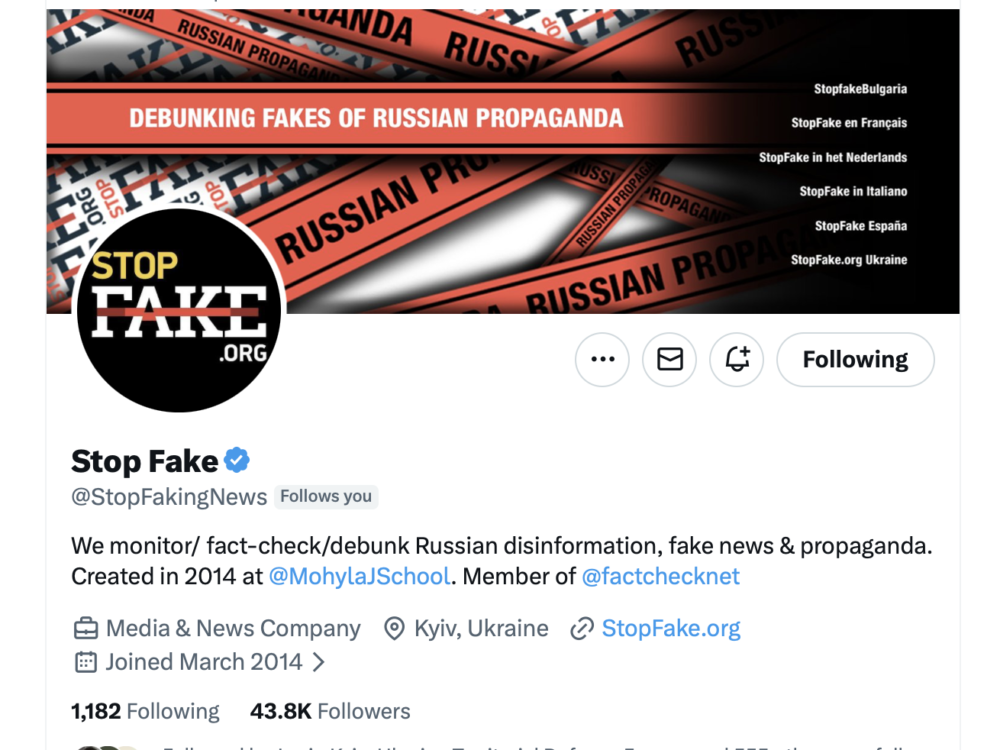The image size is (1000, 750).
Task: Click the calendar joined date icon
Action: tap(86, 662)
